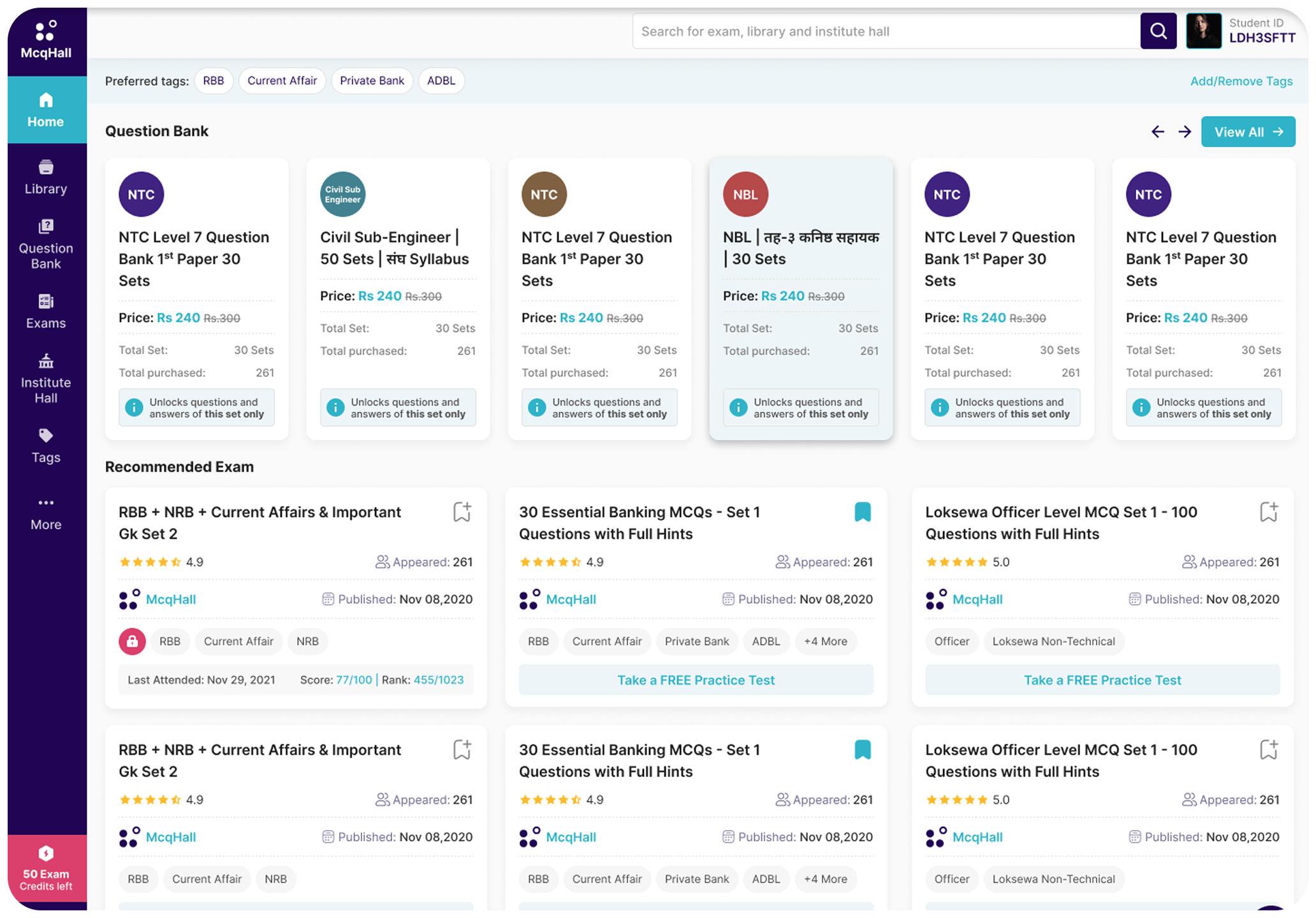1316x918 pixels.
Task: Select the Home sidebar tab
Action: pyautogui.click(x=46, y=110)
